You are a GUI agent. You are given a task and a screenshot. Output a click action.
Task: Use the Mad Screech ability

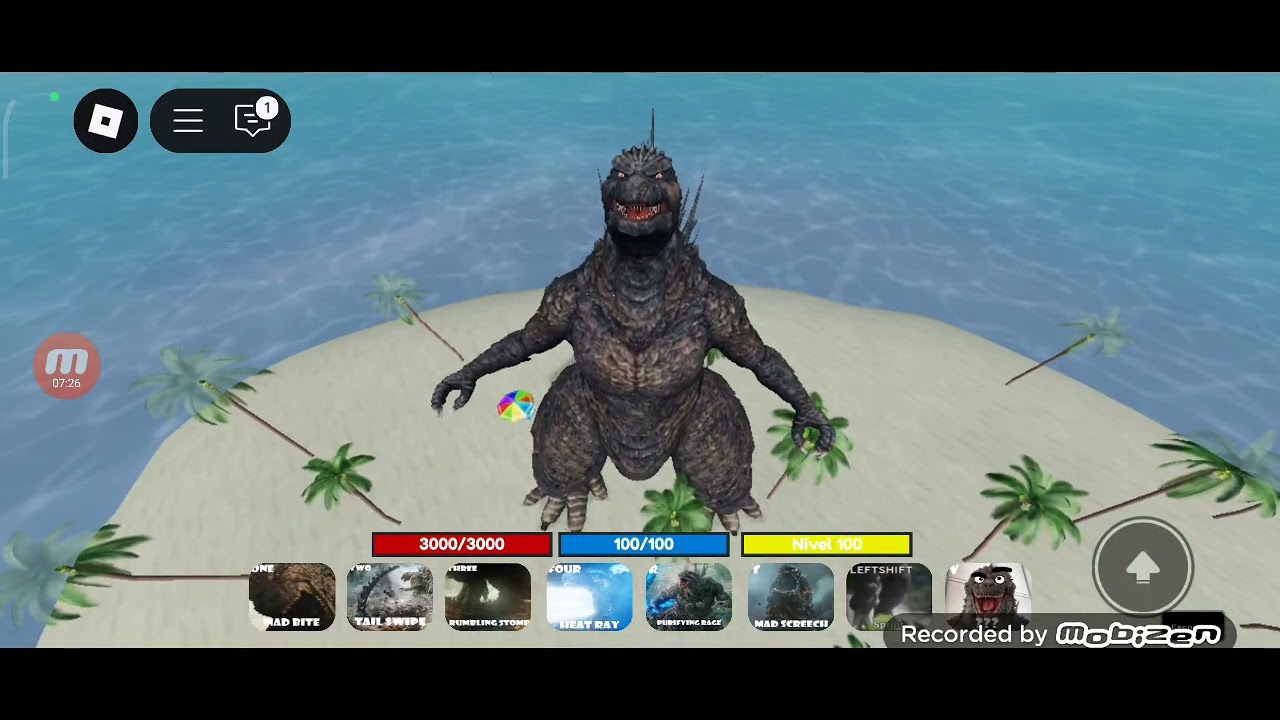click(x=791, y=597)
